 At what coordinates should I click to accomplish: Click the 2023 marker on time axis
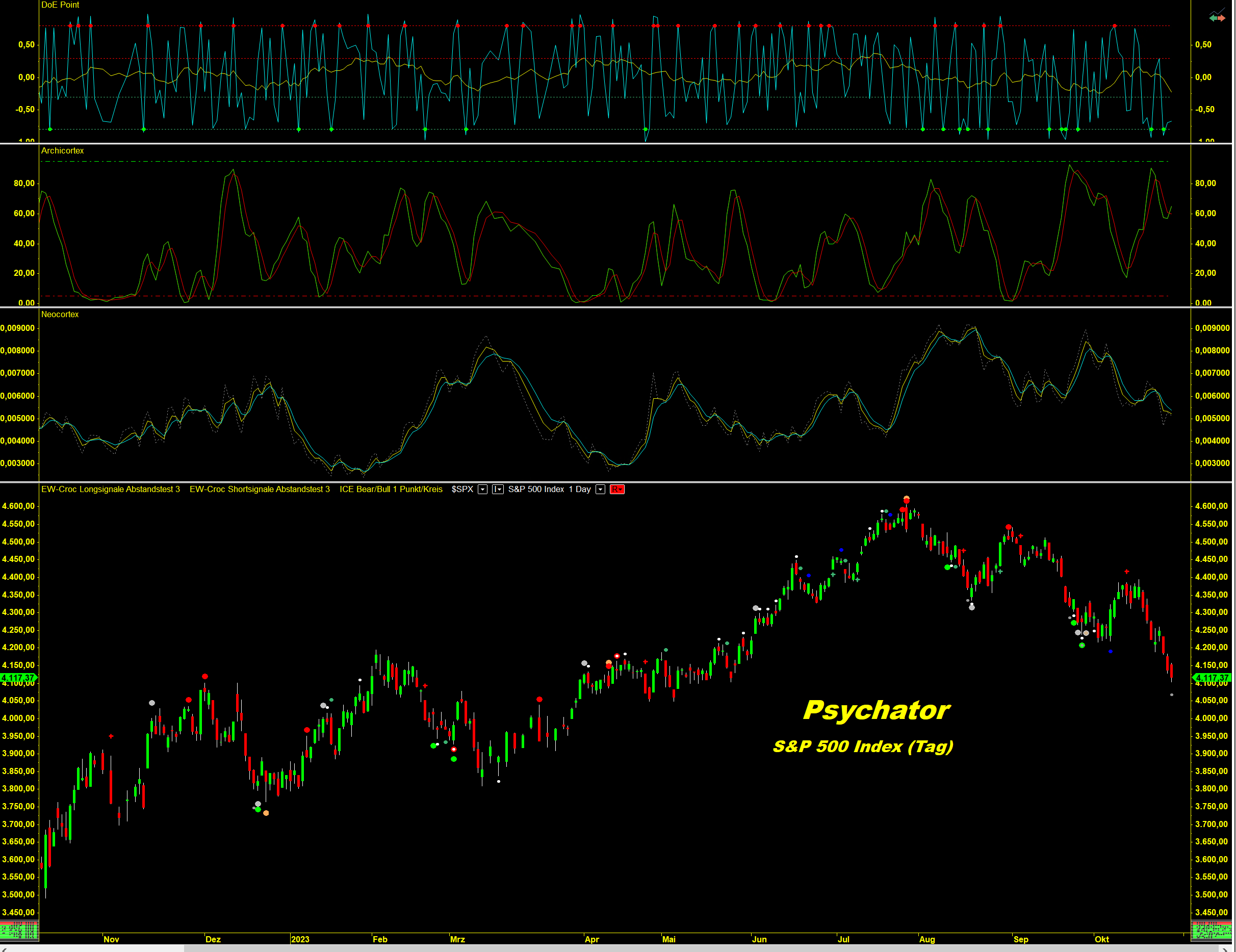300,939
